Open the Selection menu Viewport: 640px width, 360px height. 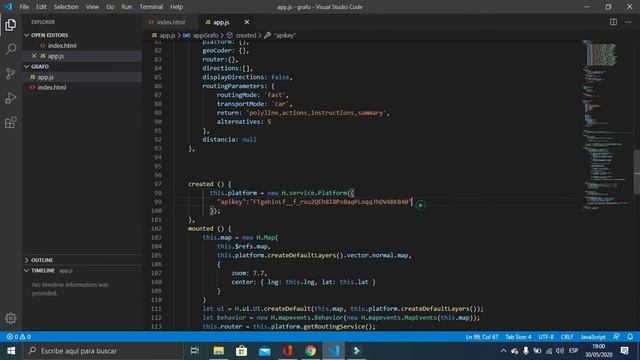(66, 7)
